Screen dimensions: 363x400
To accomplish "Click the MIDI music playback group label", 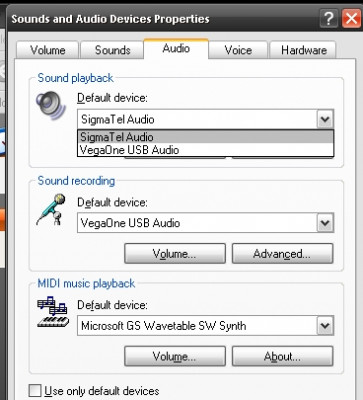I will tap(86, 283).
